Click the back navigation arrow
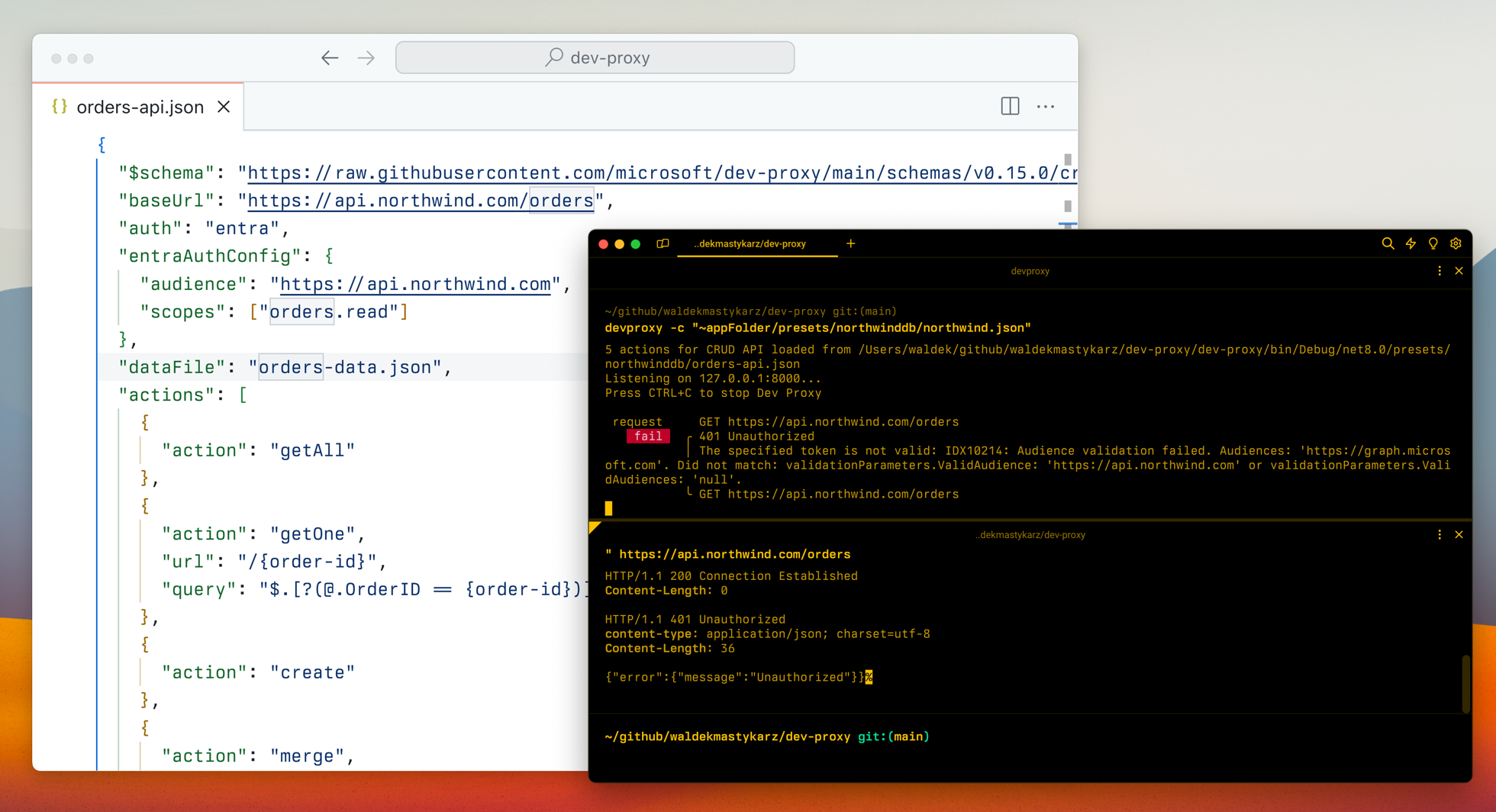The width and height of the screenshot is (1496, 812). [329, 57]
